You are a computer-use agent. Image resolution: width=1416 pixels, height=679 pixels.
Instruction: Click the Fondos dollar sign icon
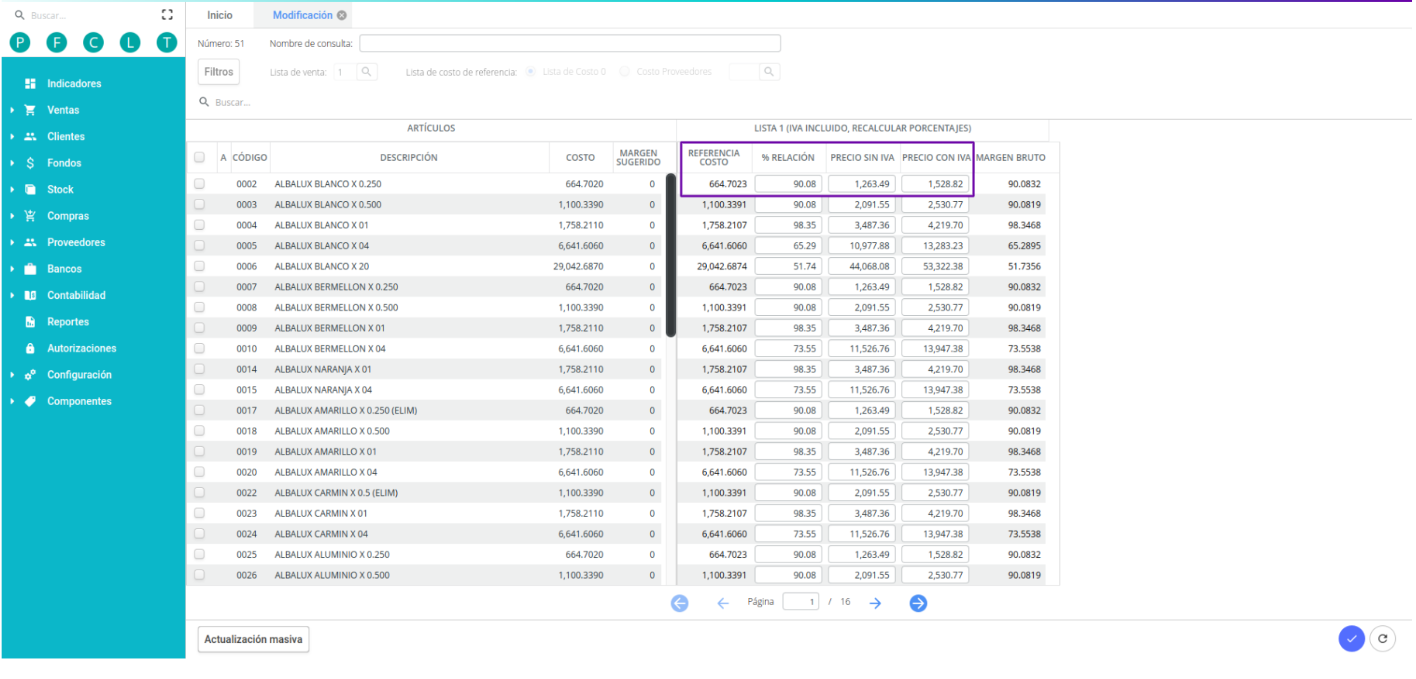tap(30, 163)
